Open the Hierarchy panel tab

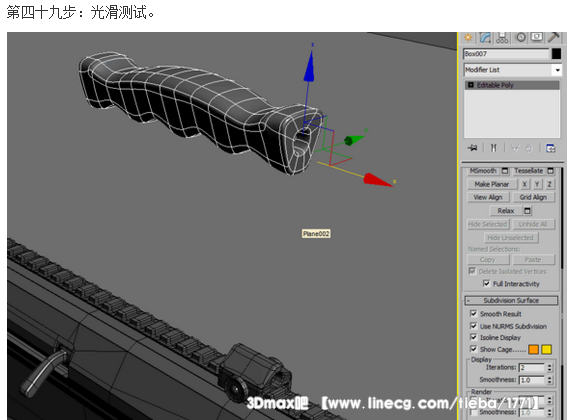(x=502, y=37)
